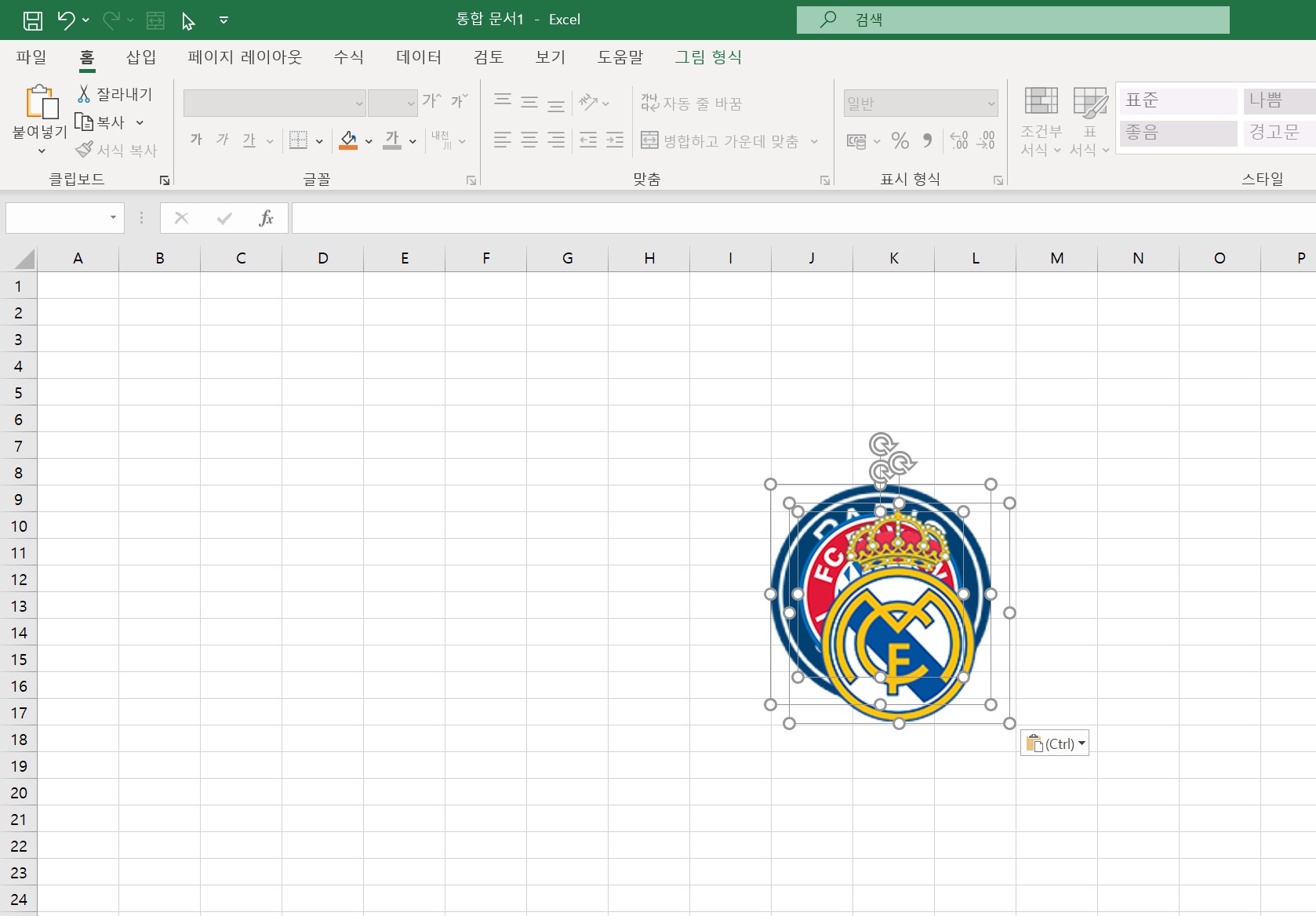Viewport: 1316px width, 916px height.
Task: Click 병합하고 가운데 맞춤 button
Action: tap(720, 141)
